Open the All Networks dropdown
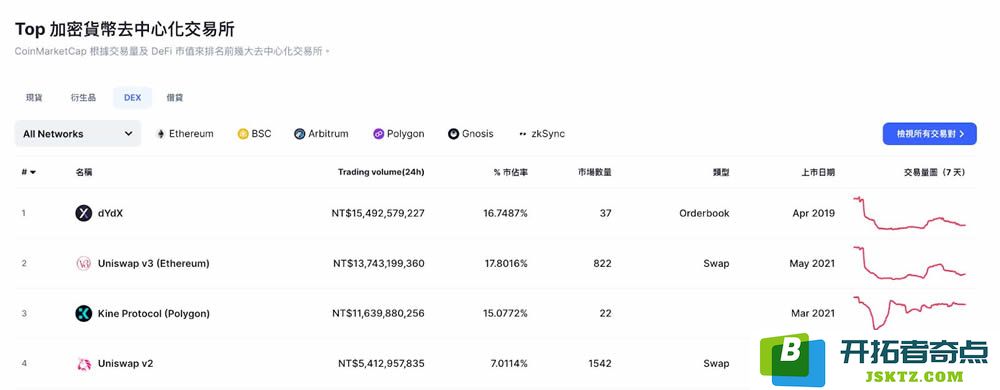Screen dimensions: 1000x390 pos(78,134)
